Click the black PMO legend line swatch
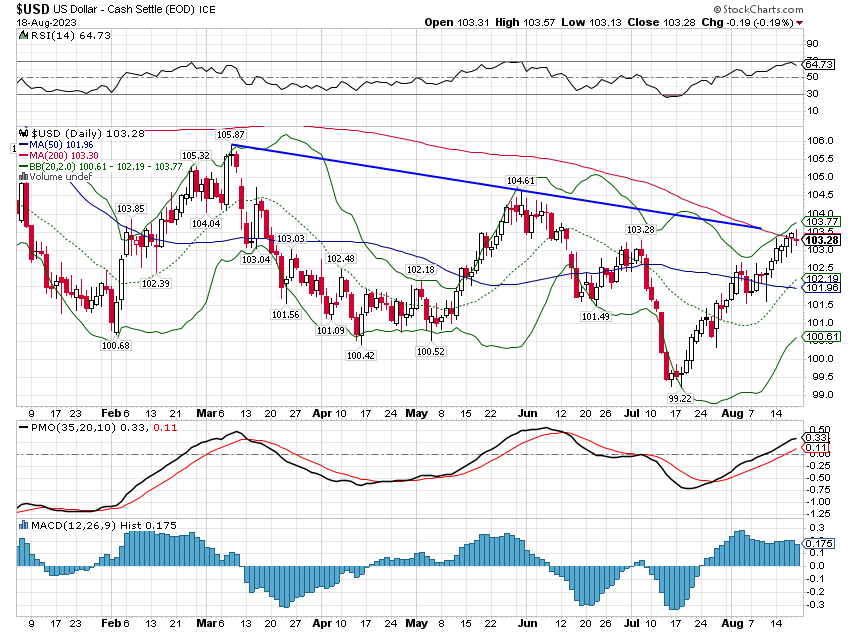The width and height of the screenshot is (850, 633). click(x=23, y=427)
